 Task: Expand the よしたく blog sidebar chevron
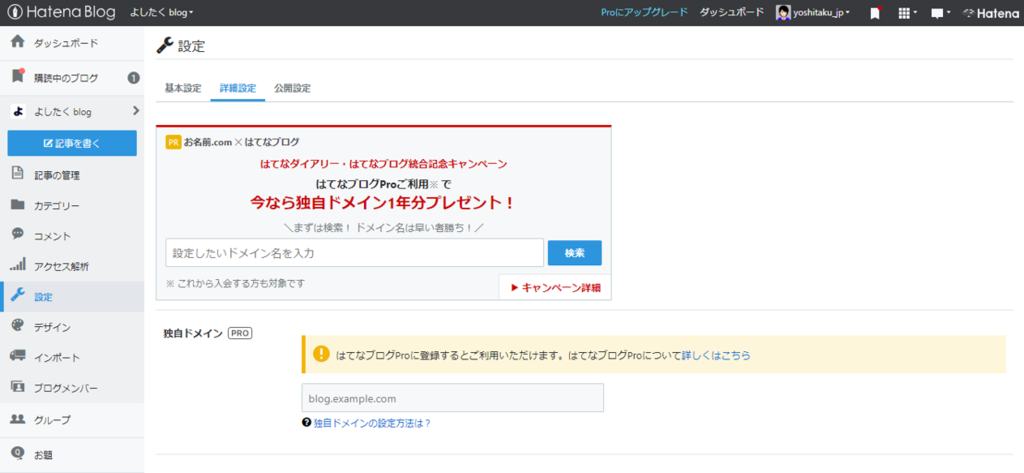pos(136,111)
